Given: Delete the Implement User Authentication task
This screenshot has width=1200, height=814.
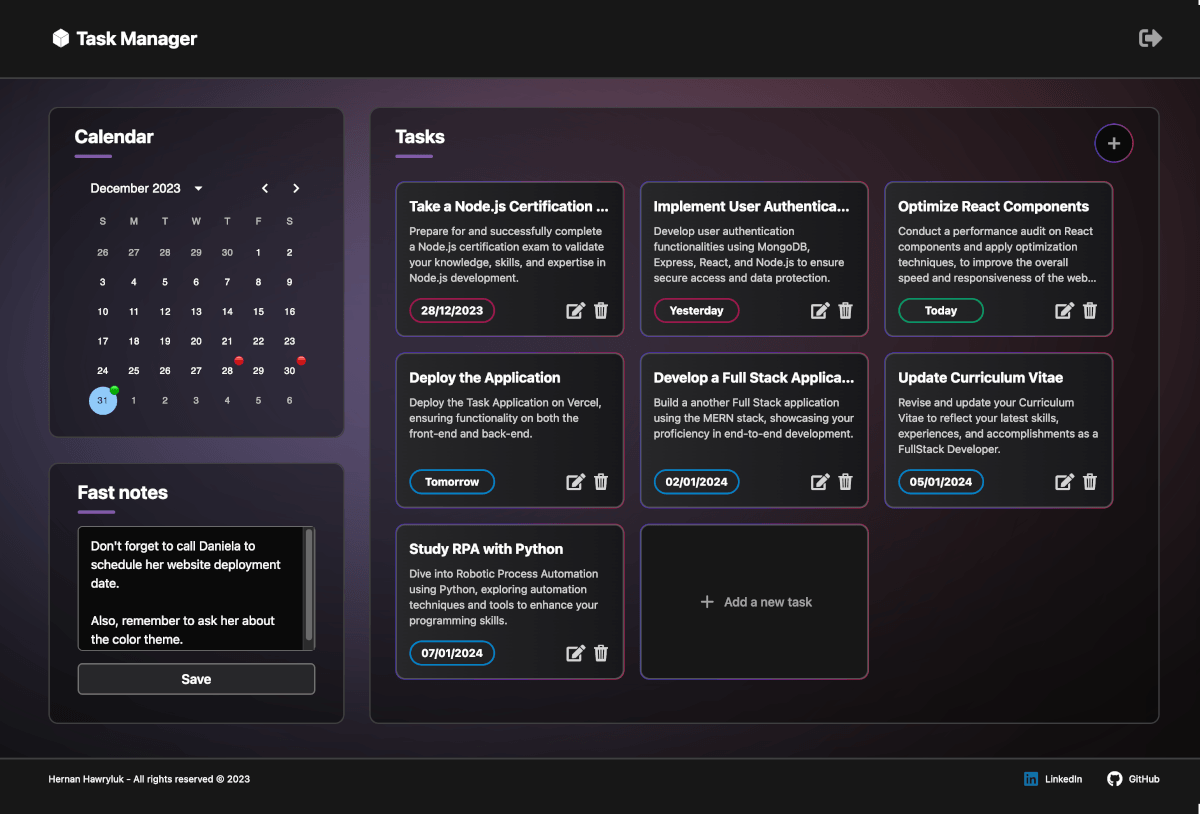Looking at the screenshot, I should pos(845,311).
